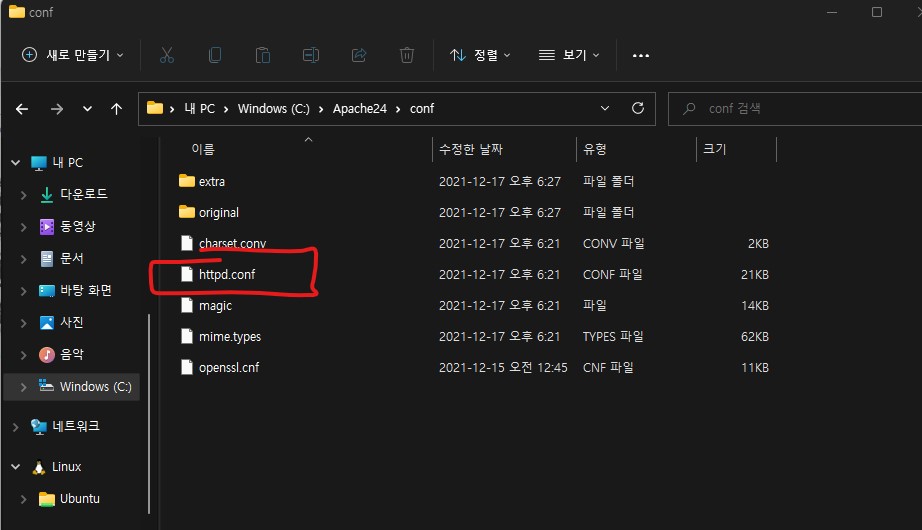Viewport: 922px width, 530px height.
Task: Sort by 유형 column header
Action: [x=594, y=149]
